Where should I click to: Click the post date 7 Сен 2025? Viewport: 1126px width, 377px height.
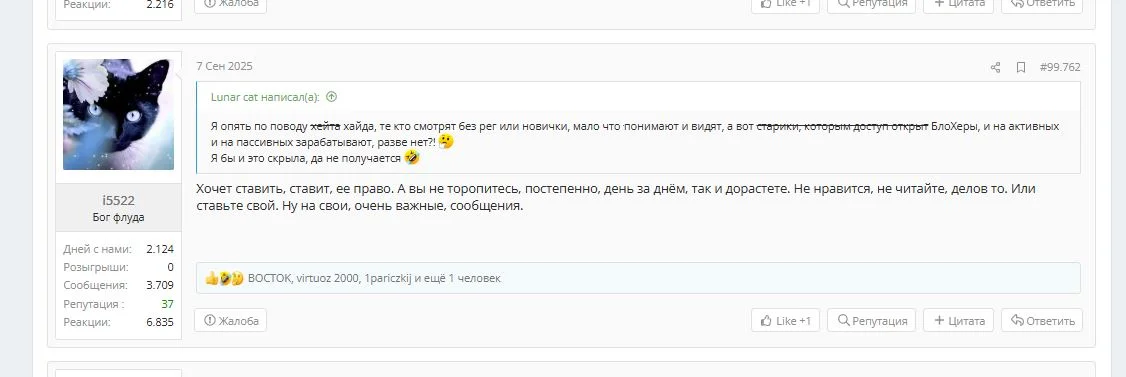tap(225, 66)
